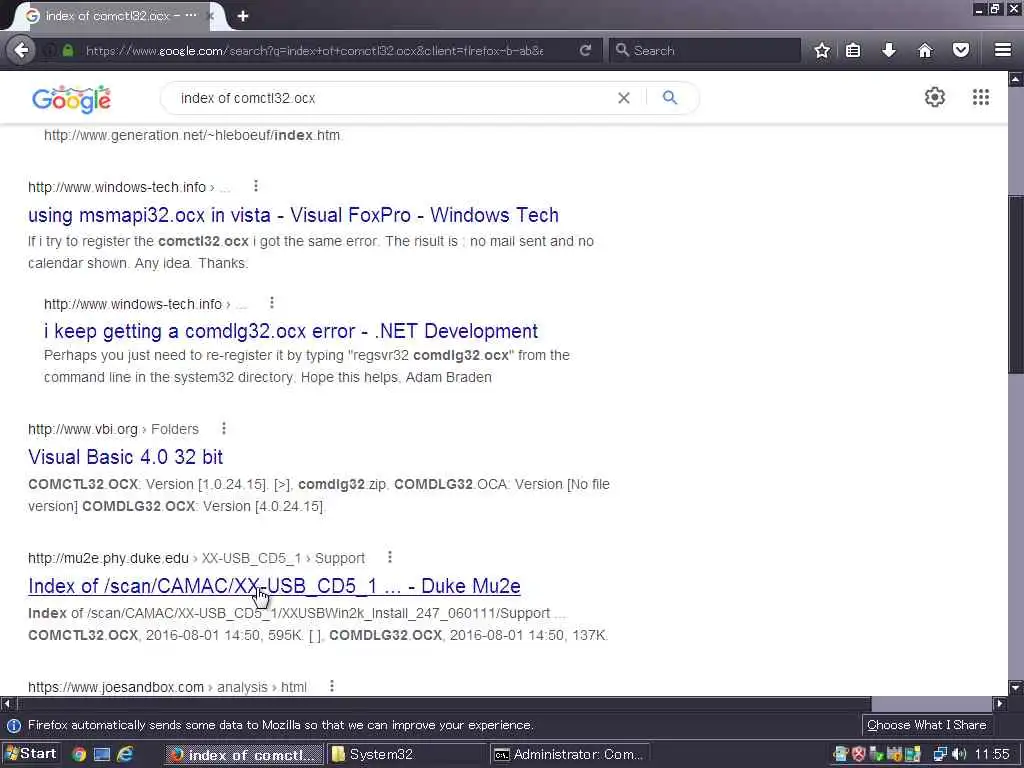Image resolution: width=1024 pixels, height=768 pixels.
Task: Reload the page with the refresh icon
Action: pos(585,50)
